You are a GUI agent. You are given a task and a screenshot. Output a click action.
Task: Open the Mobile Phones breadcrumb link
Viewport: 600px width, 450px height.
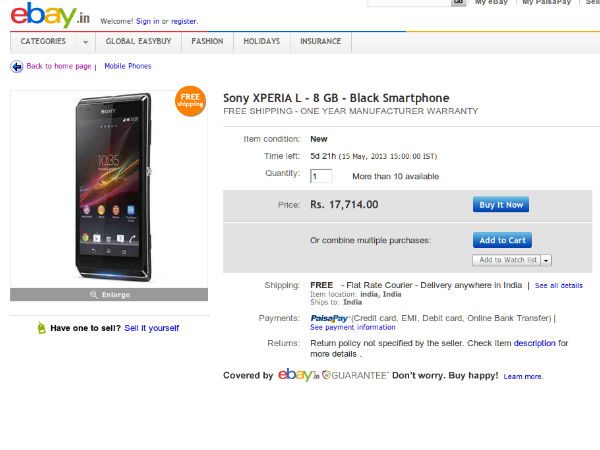pyautogui.click(x=128, y=67)
